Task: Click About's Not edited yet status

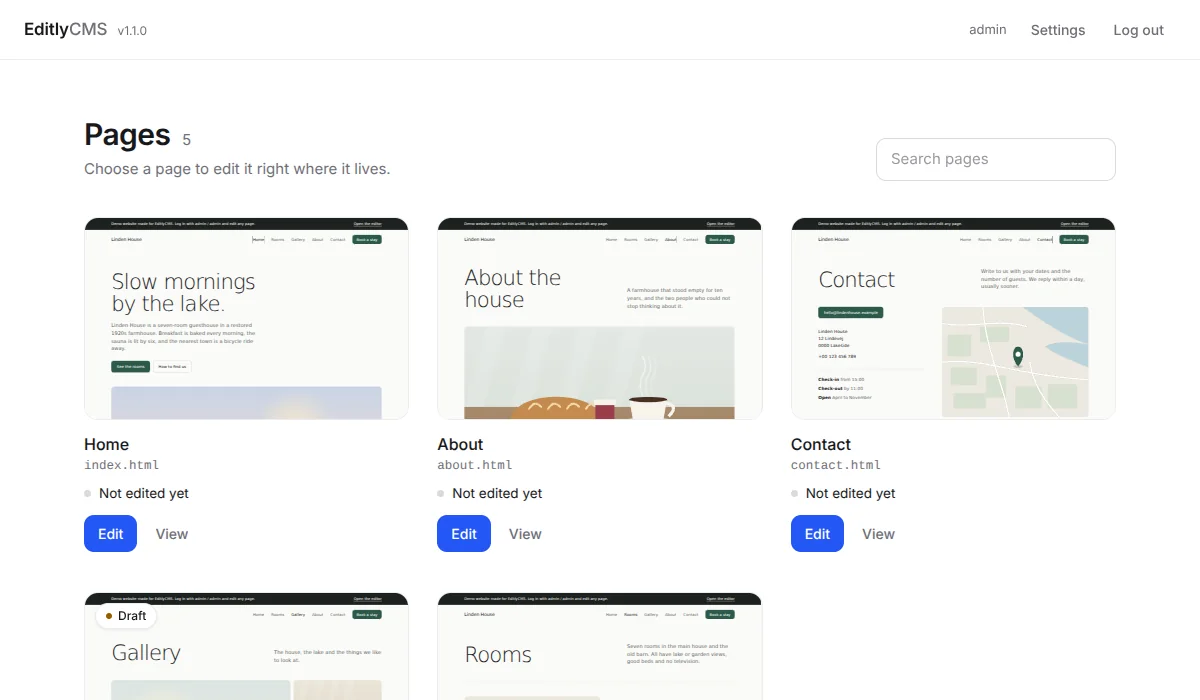Action: pyautogui.click(x=490, y=493)
